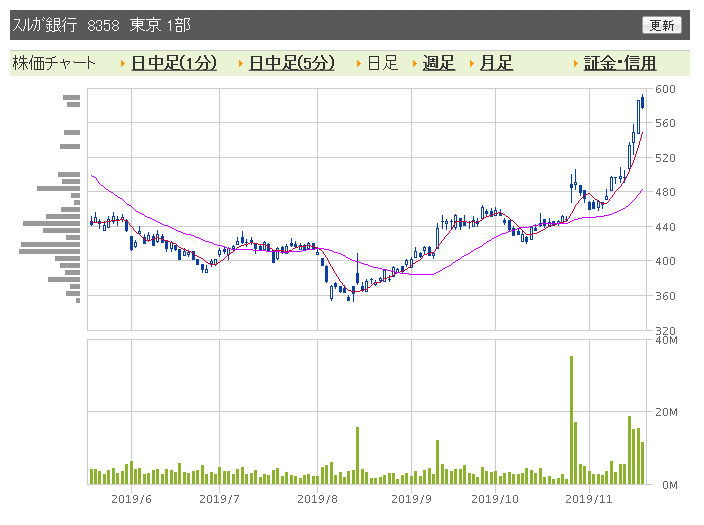The height and width of the screenshot is (525, 704).
Task: Click the orange arrow before 日中足(1分)
Action: 123,64
